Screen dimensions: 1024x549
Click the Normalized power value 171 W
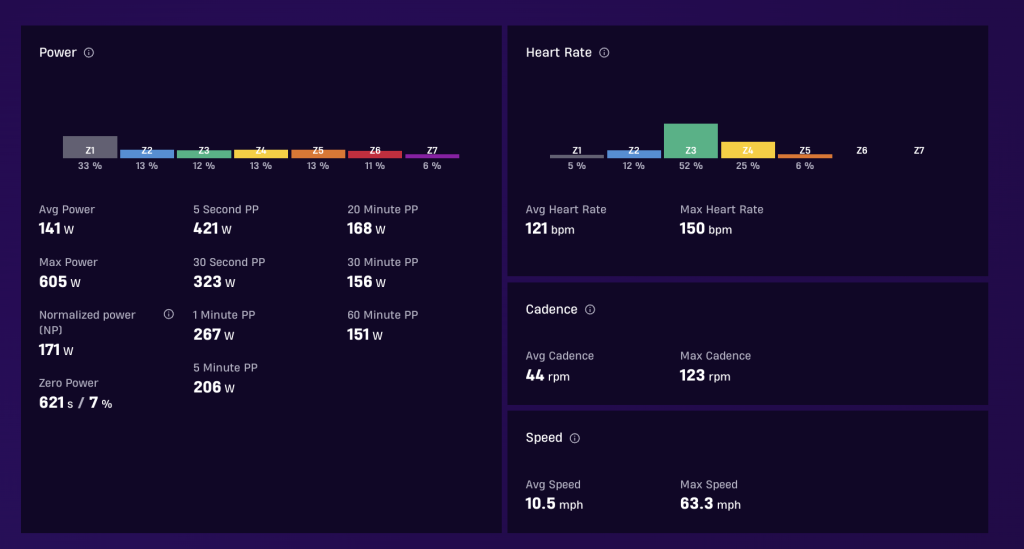click(56, 350)
